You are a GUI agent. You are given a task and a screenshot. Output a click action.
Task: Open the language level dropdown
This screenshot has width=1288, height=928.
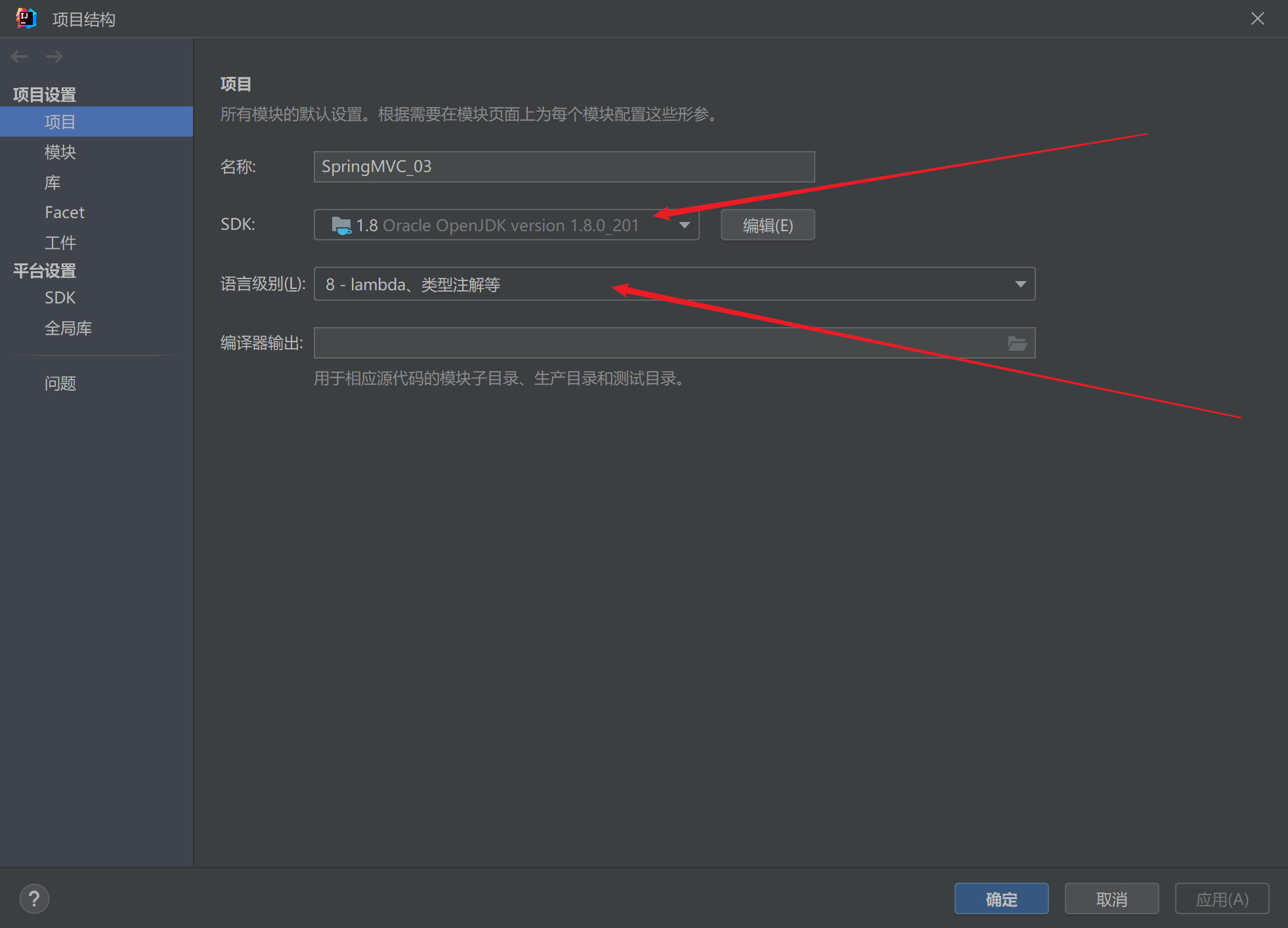1020,284
